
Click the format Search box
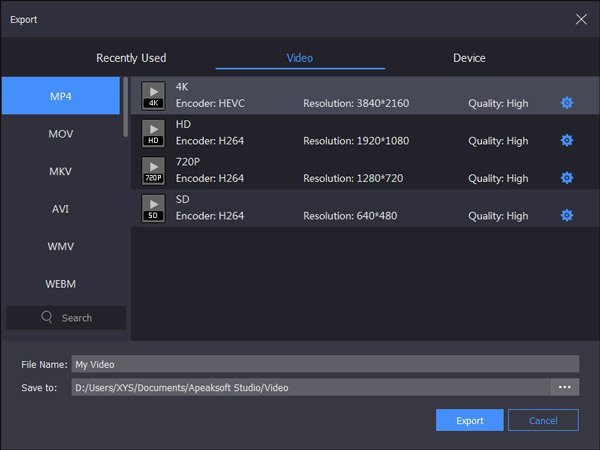tap(67, 318)
